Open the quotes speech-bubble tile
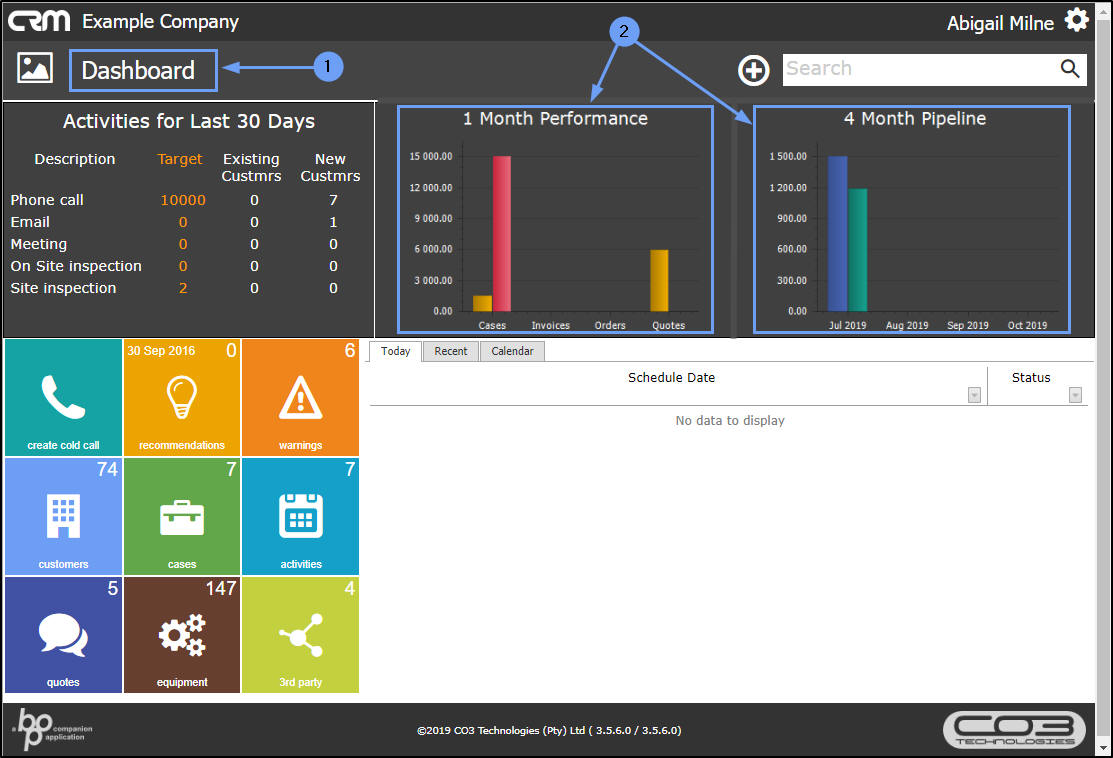 click(63, 635)
